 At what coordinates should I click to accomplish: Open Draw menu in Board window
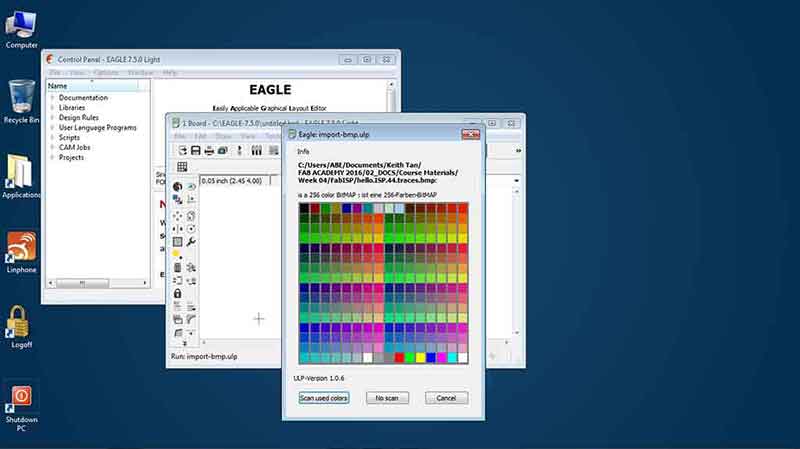pos(223,136)
